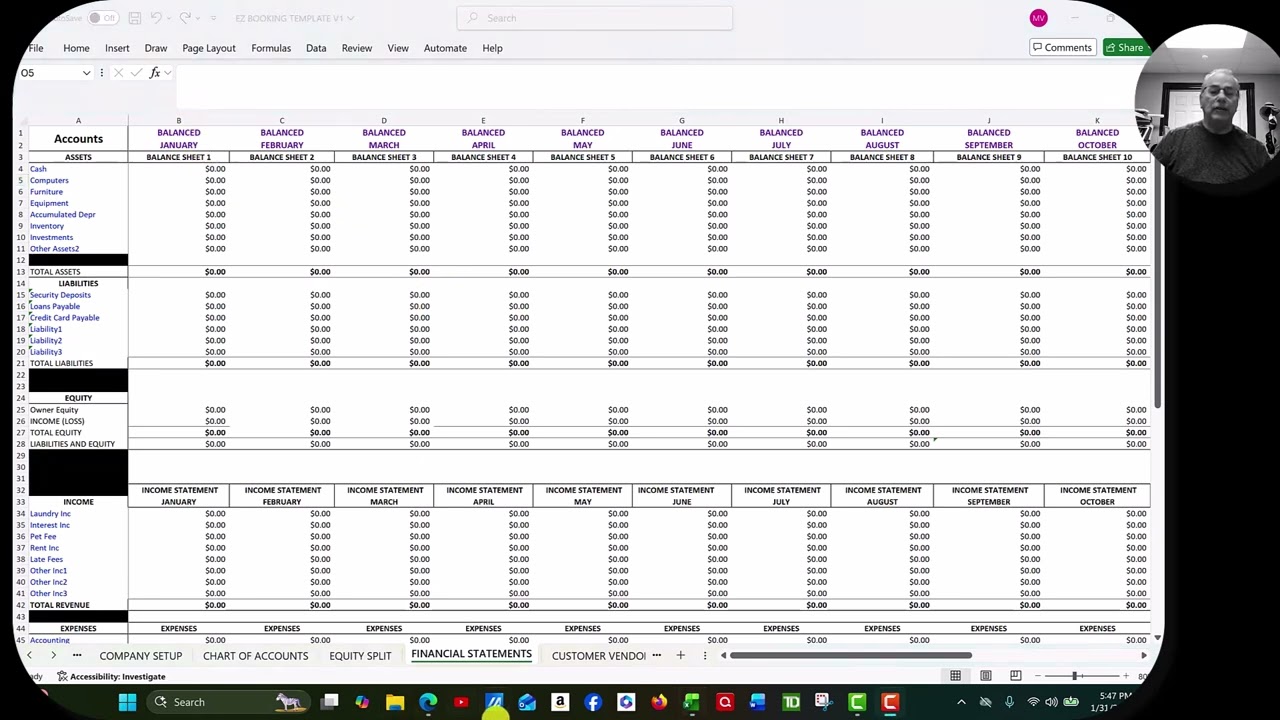1280x720 pixels.
Task: Click the zoom slider handle
Action: [1074, 676]
